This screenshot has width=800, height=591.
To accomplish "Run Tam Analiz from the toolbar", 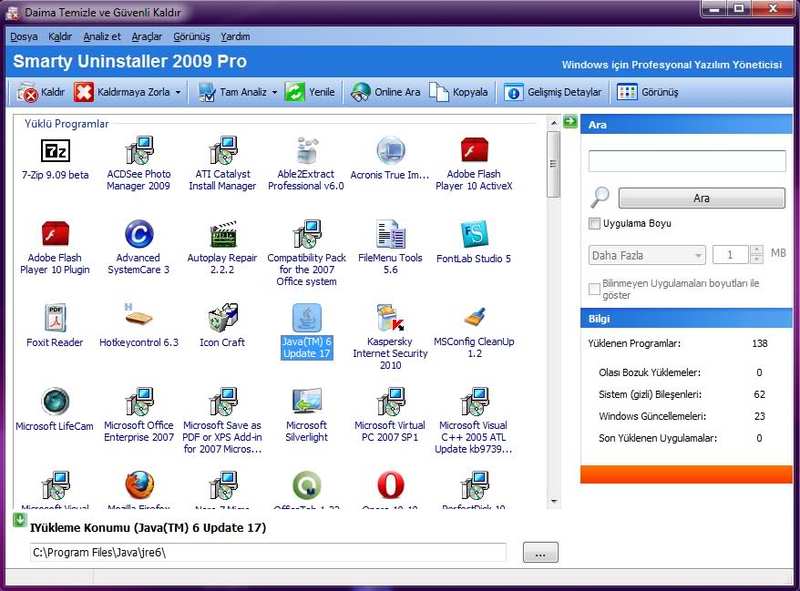I will coord(233,92).
